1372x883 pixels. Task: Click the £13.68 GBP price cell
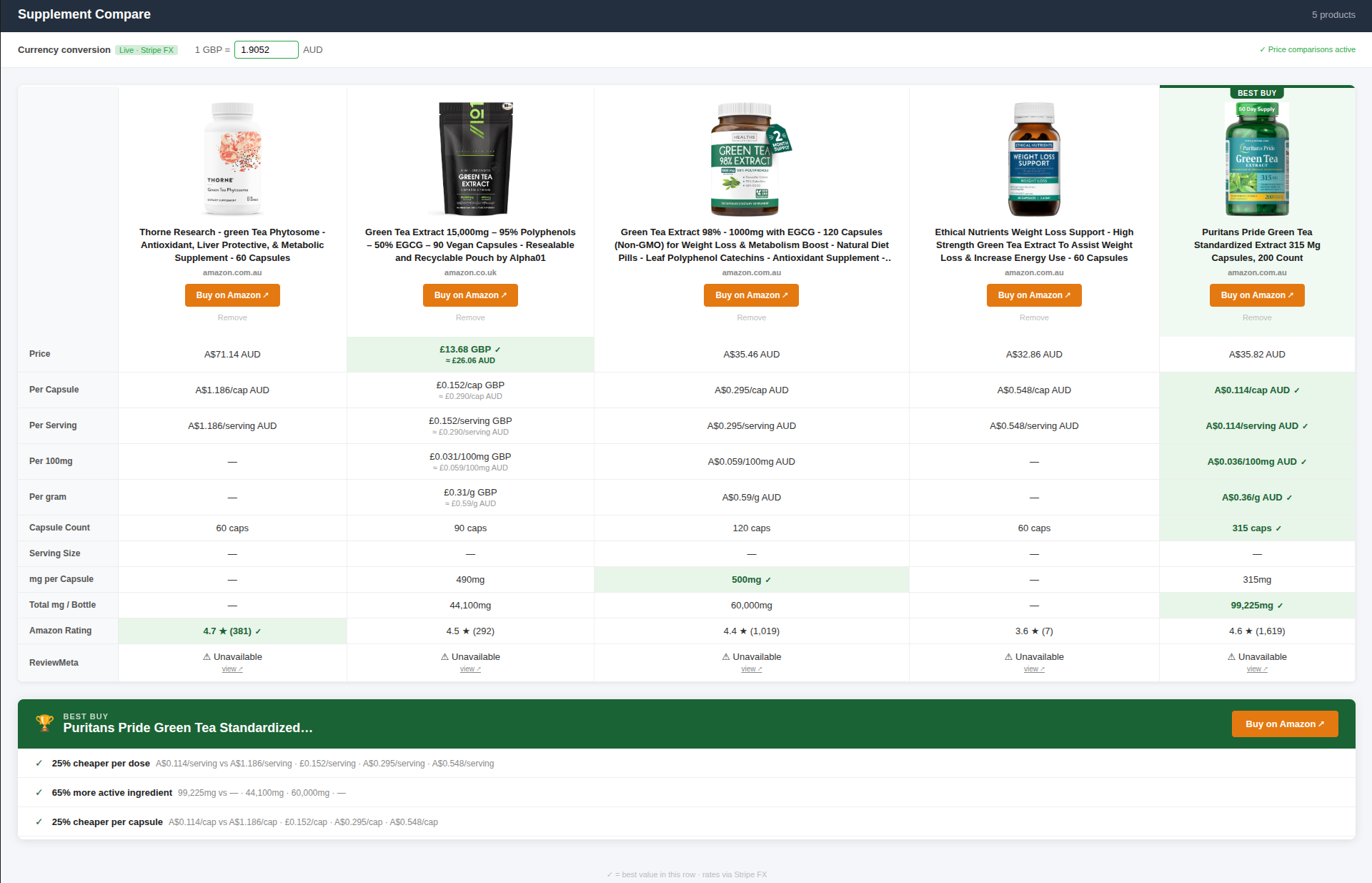470,354
